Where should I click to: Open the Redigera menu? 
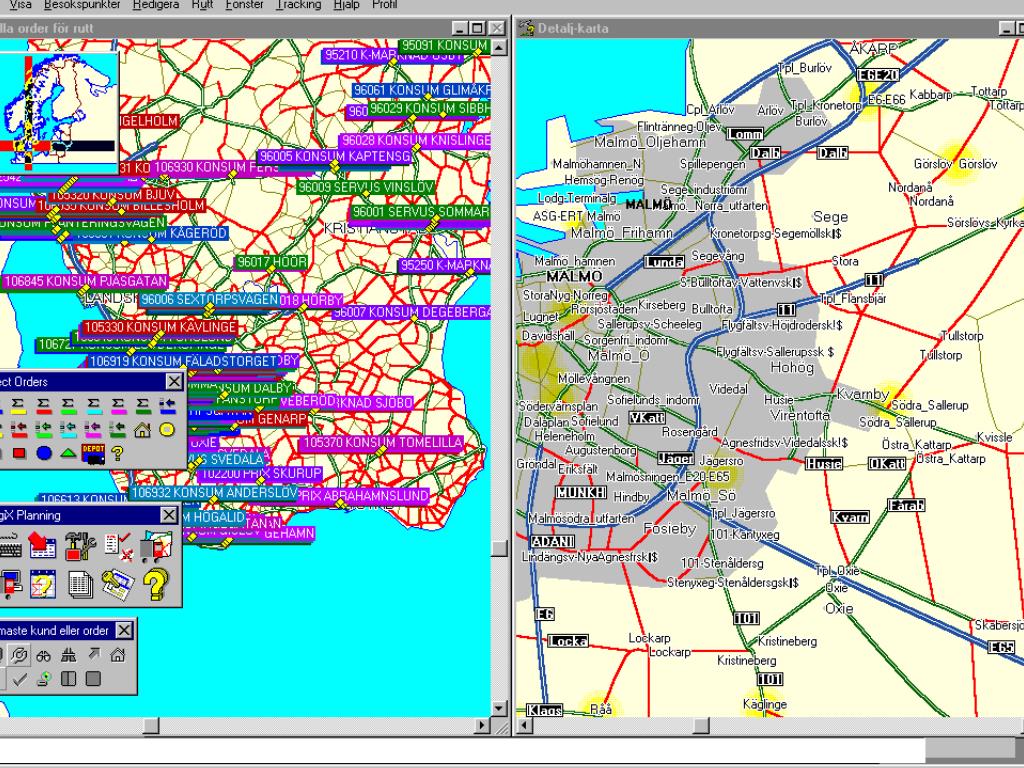coord(155,5)
